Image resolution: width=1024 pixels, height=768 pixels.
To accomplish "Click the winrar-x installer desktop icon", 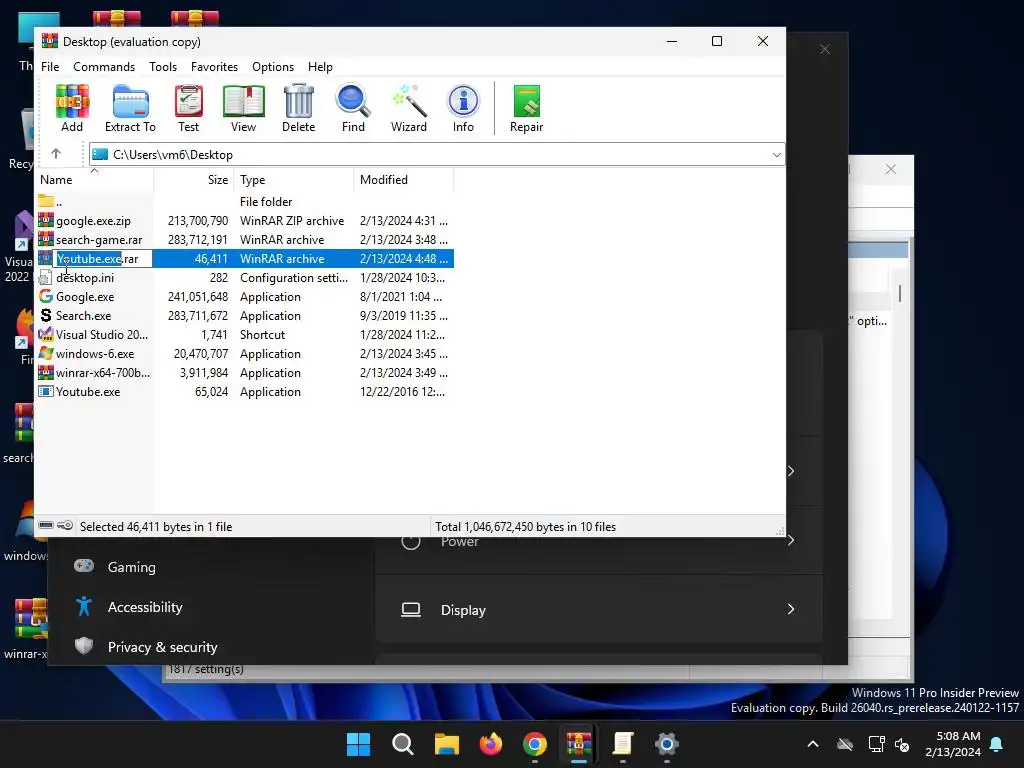I will point(26,628).
